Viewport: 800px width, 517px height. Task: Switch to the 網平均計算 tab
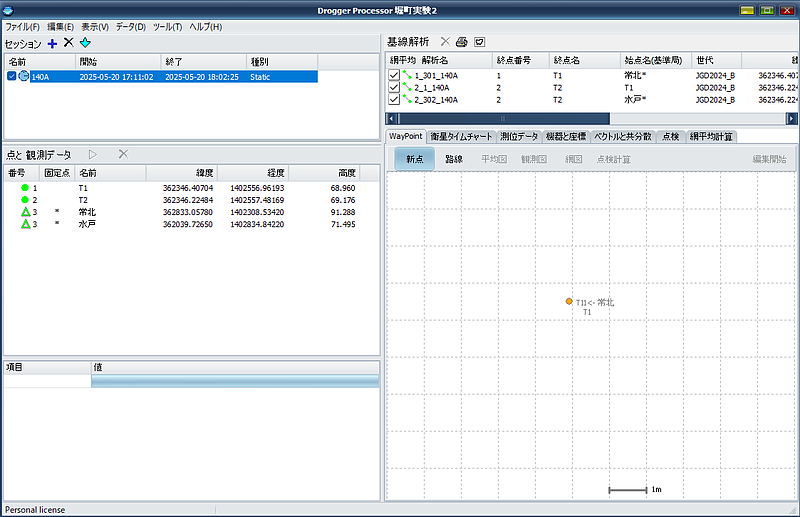coord(711,136)
